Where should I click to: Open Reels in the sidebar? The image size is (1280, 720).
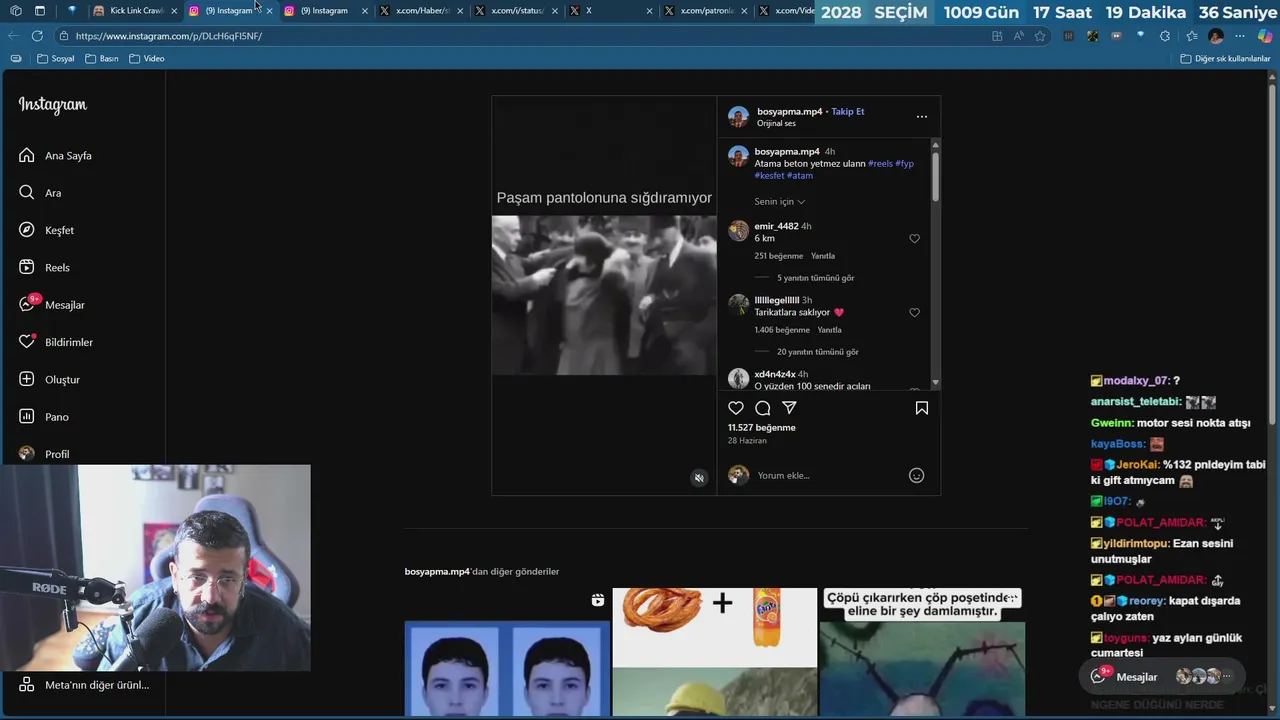(44, 268)
